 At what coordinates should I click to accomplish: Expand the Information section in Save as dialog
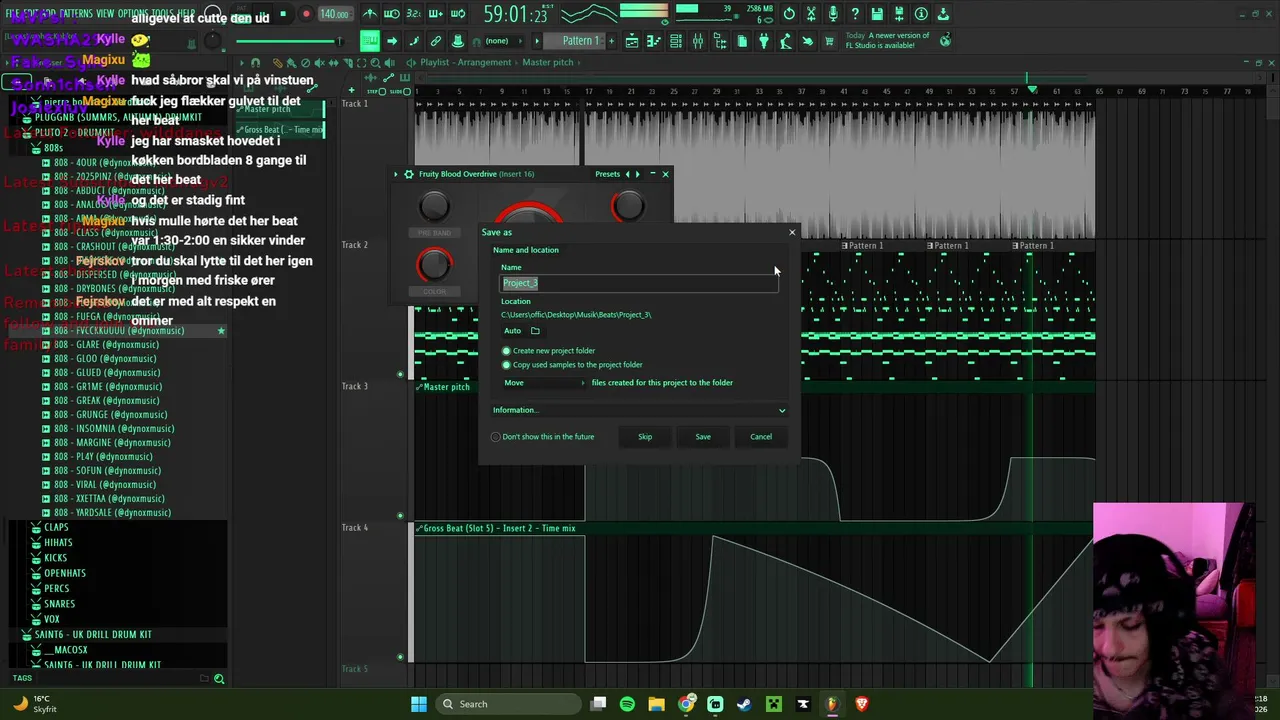(x=639, y=410)
